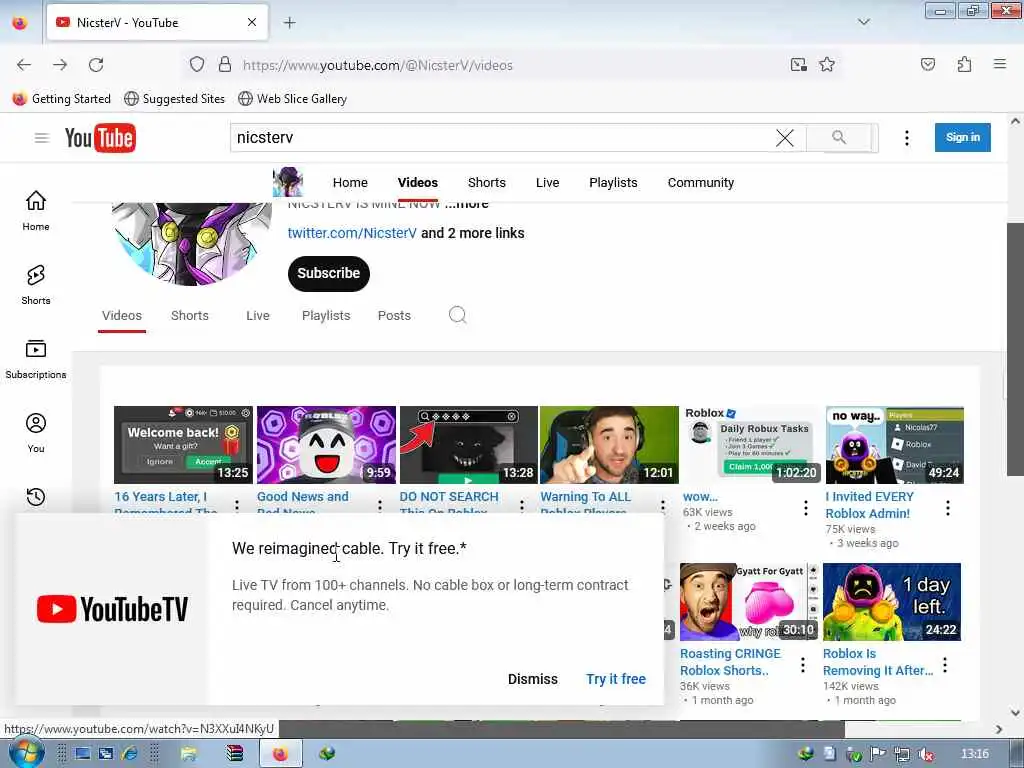This screenshot has height=768, width=1024.
Task: Open the taskbar volume icon
Action: 926,754
